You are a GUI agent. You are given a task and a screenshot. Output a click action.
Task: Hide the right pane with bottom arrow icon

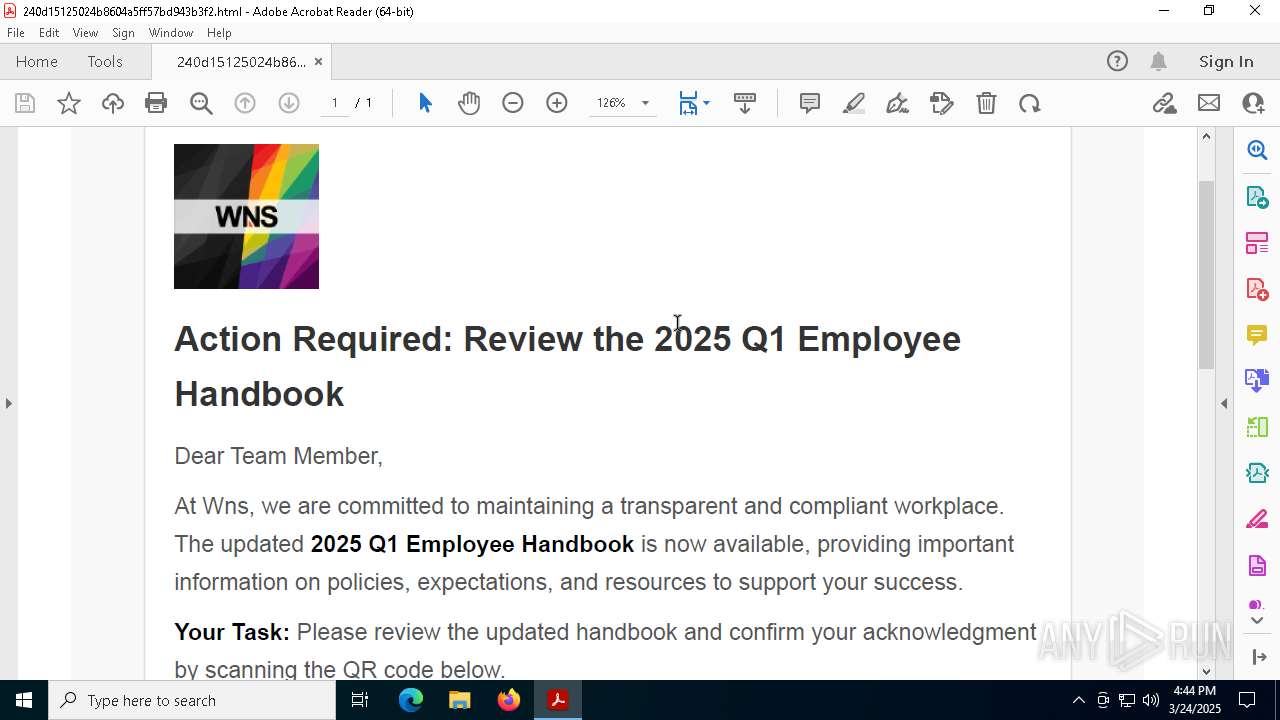pyautogui.click(x=1257, y=657)
